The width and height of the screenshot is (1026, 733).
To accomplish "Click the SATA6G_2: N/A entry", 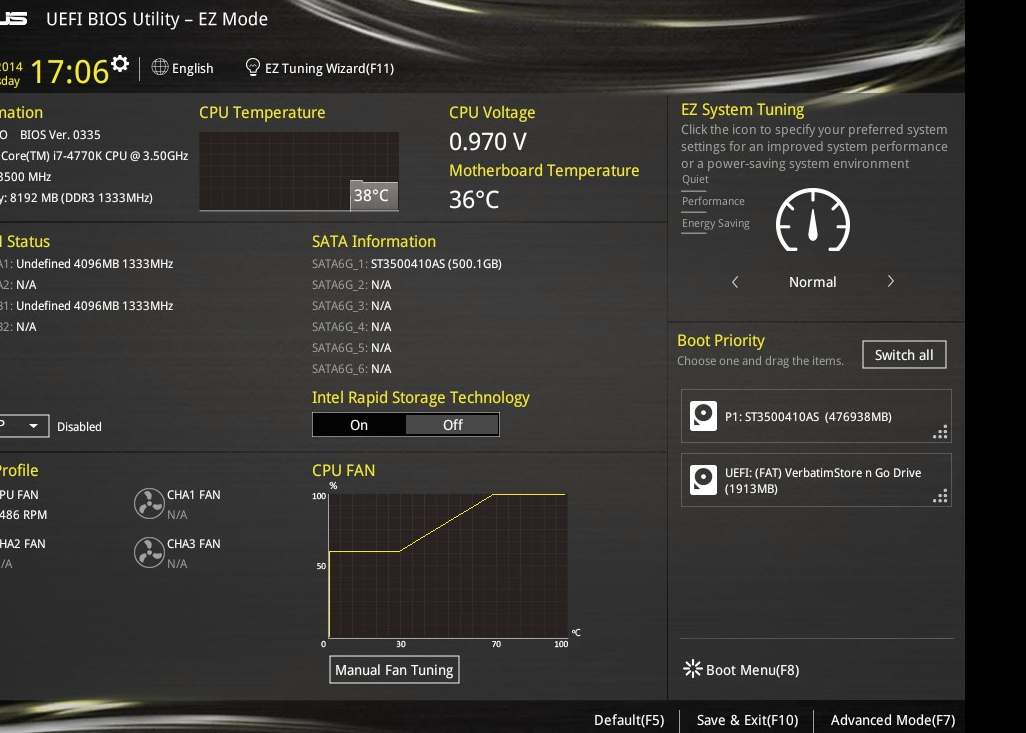I will (x=352, y=285).
